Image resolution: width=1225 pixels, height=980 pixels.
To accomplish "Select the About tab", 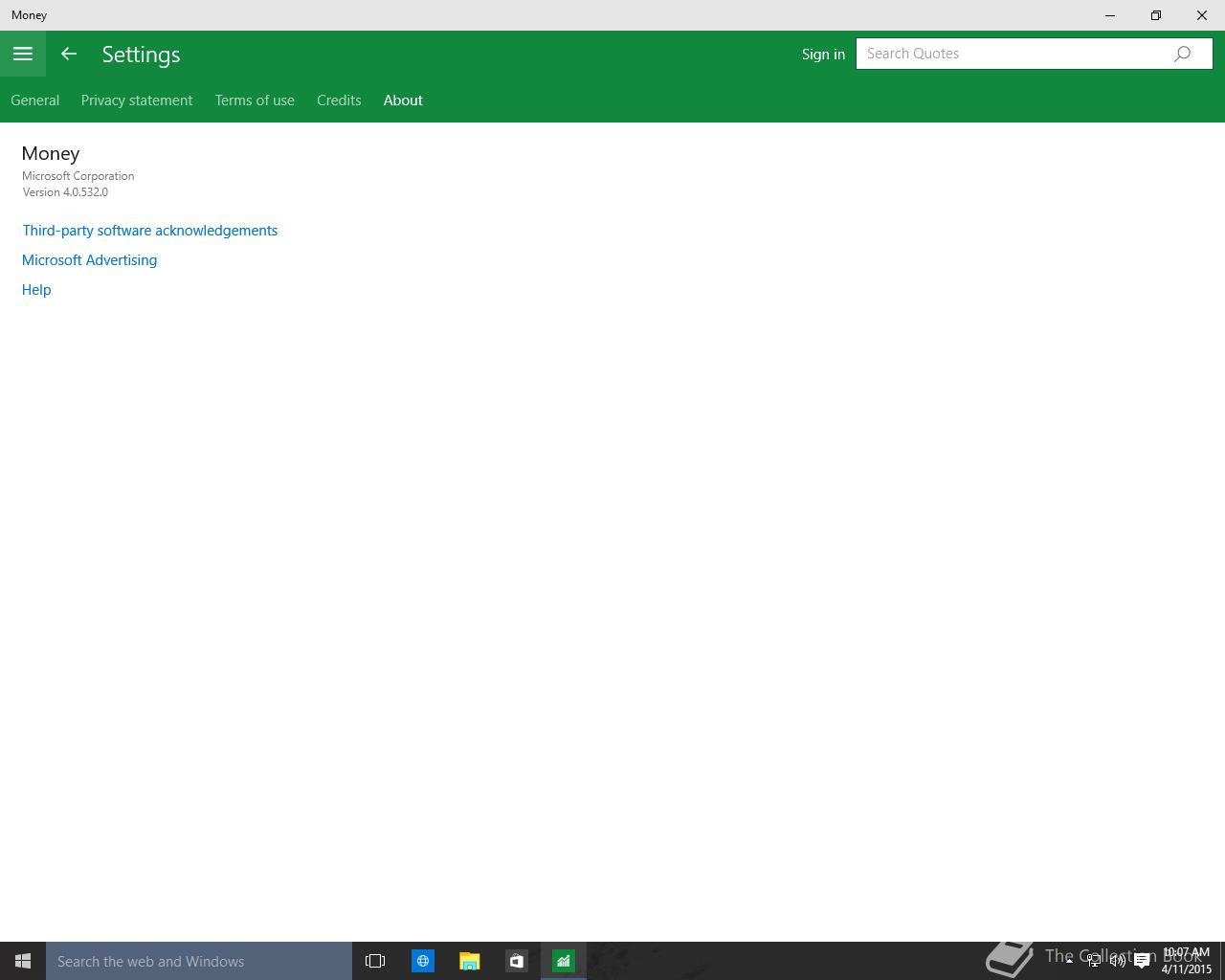I will point(403,100).
